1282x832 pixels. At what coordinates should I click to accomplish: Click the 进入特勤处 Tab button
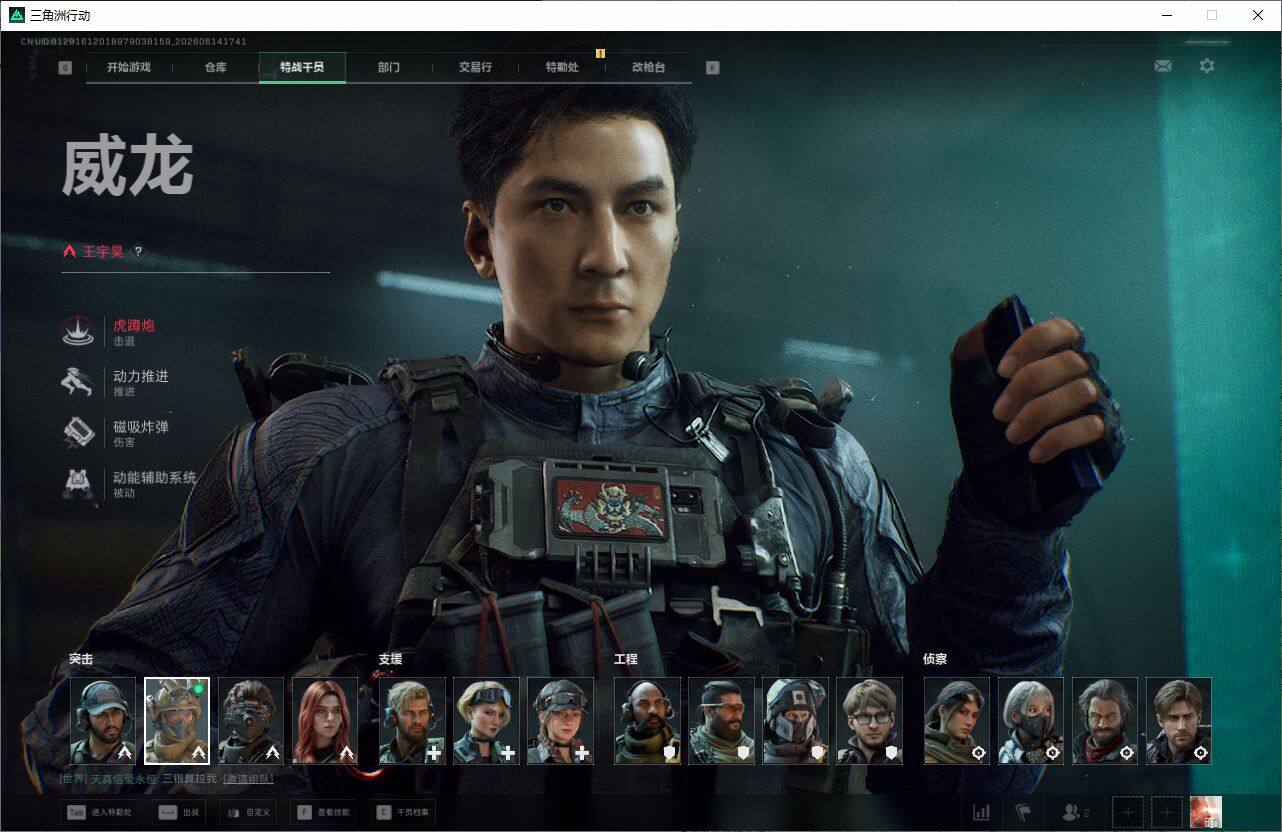(99, 812)
